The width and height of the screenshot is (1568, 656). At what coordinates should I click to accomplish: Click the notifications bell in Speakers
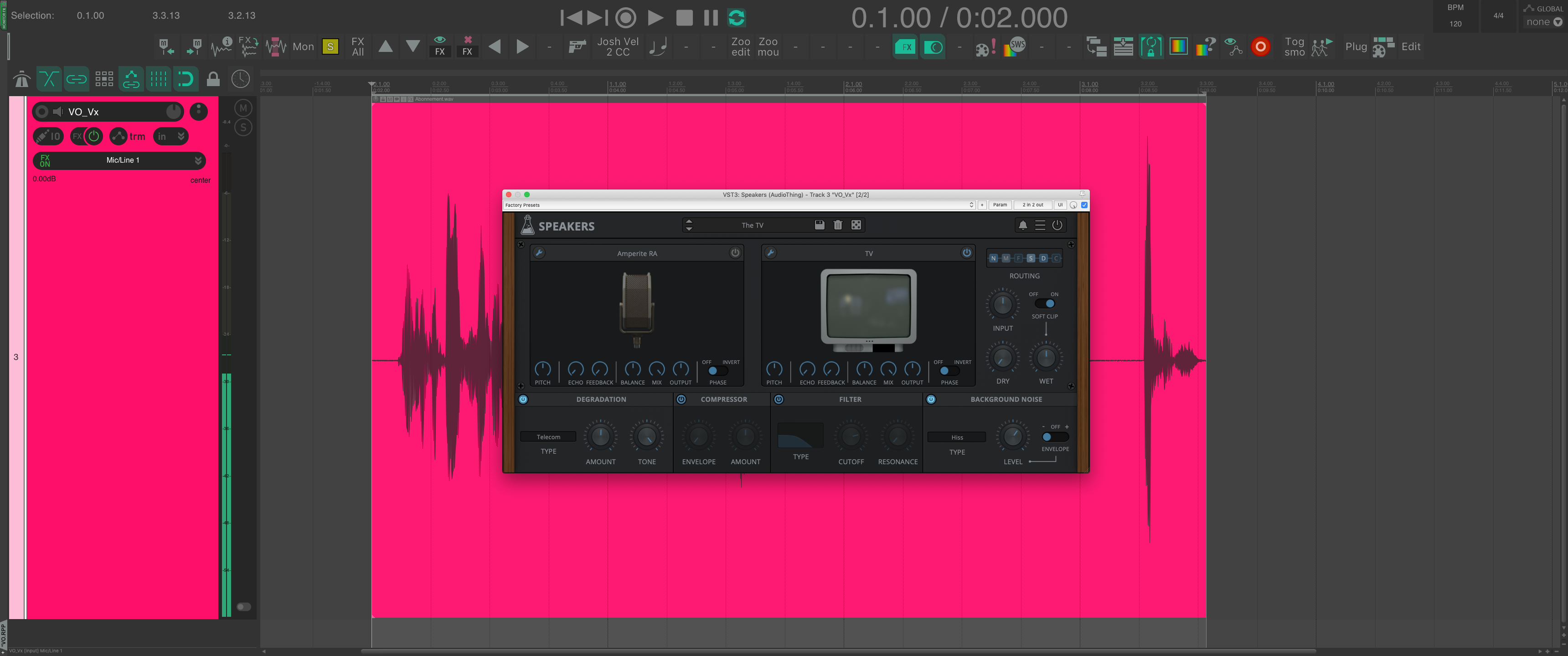1022,225
